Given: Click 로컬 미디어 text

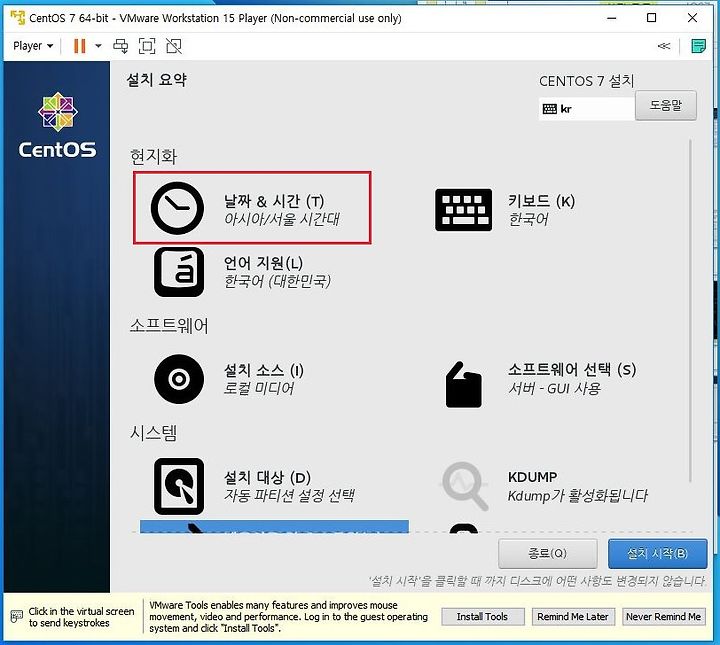Looking at the screenshot, I should [x=259, y=388].
